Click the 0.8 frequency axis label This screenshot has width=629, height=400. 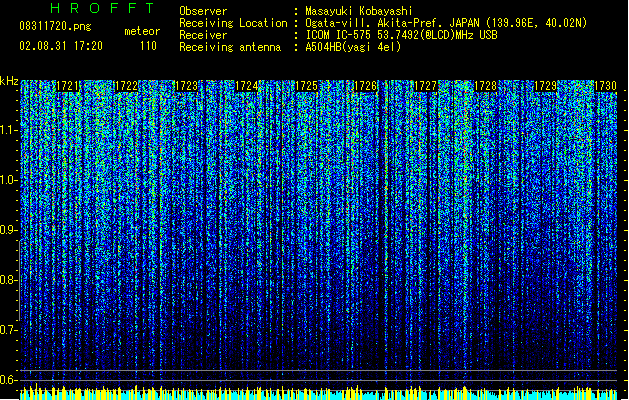click(9, 280)
